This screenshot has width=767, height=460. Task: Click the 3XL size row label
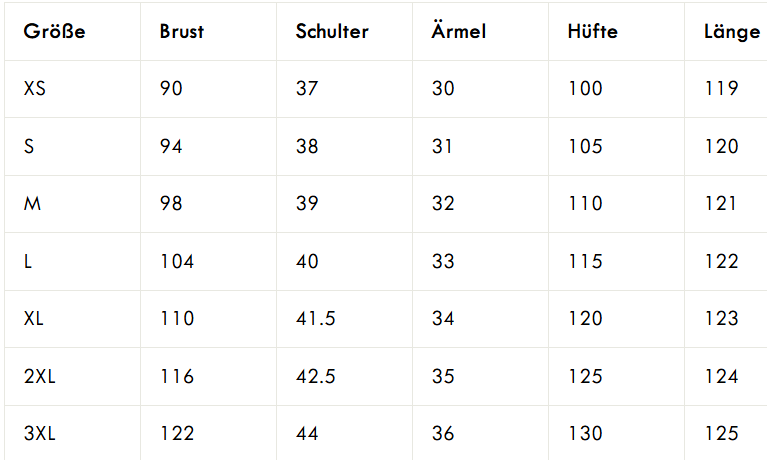tap(40, 434)
